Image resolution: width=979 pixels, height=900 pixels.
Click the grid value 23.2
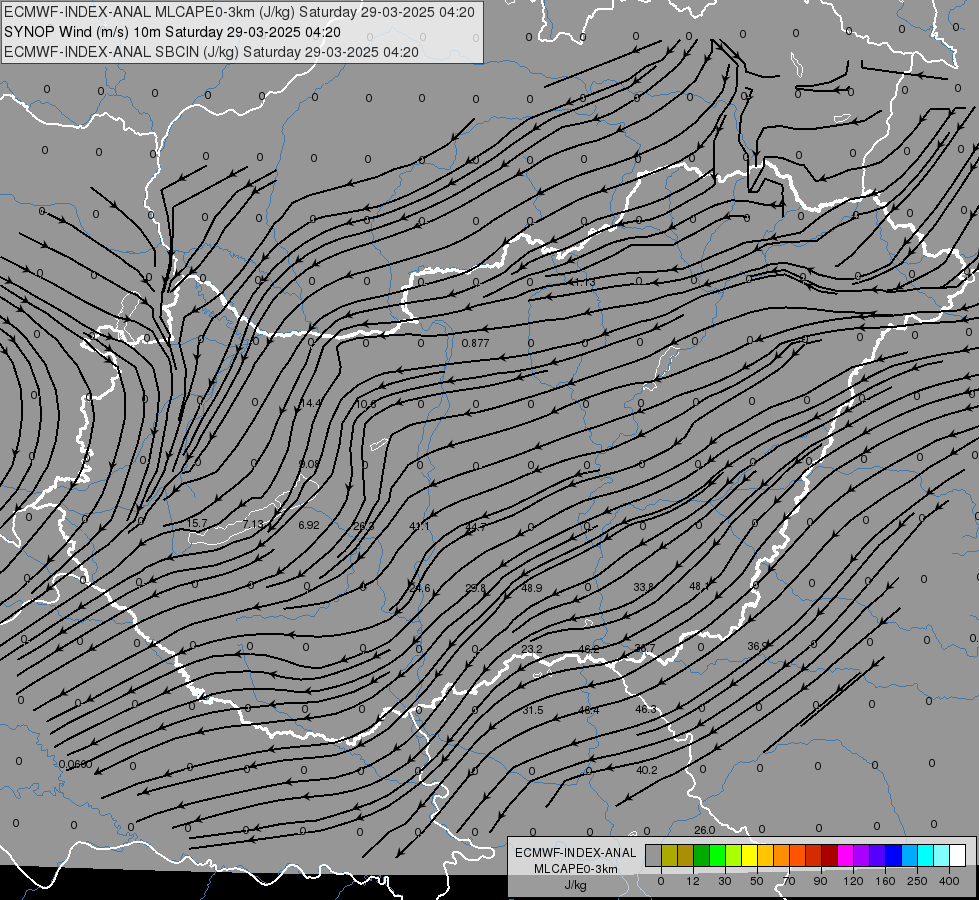tap(531, 649)
